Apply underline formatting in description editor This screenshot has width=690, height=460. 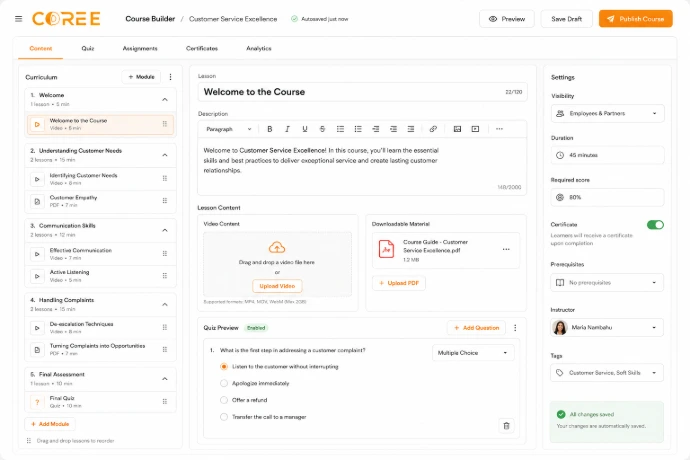tap(305, 129)
